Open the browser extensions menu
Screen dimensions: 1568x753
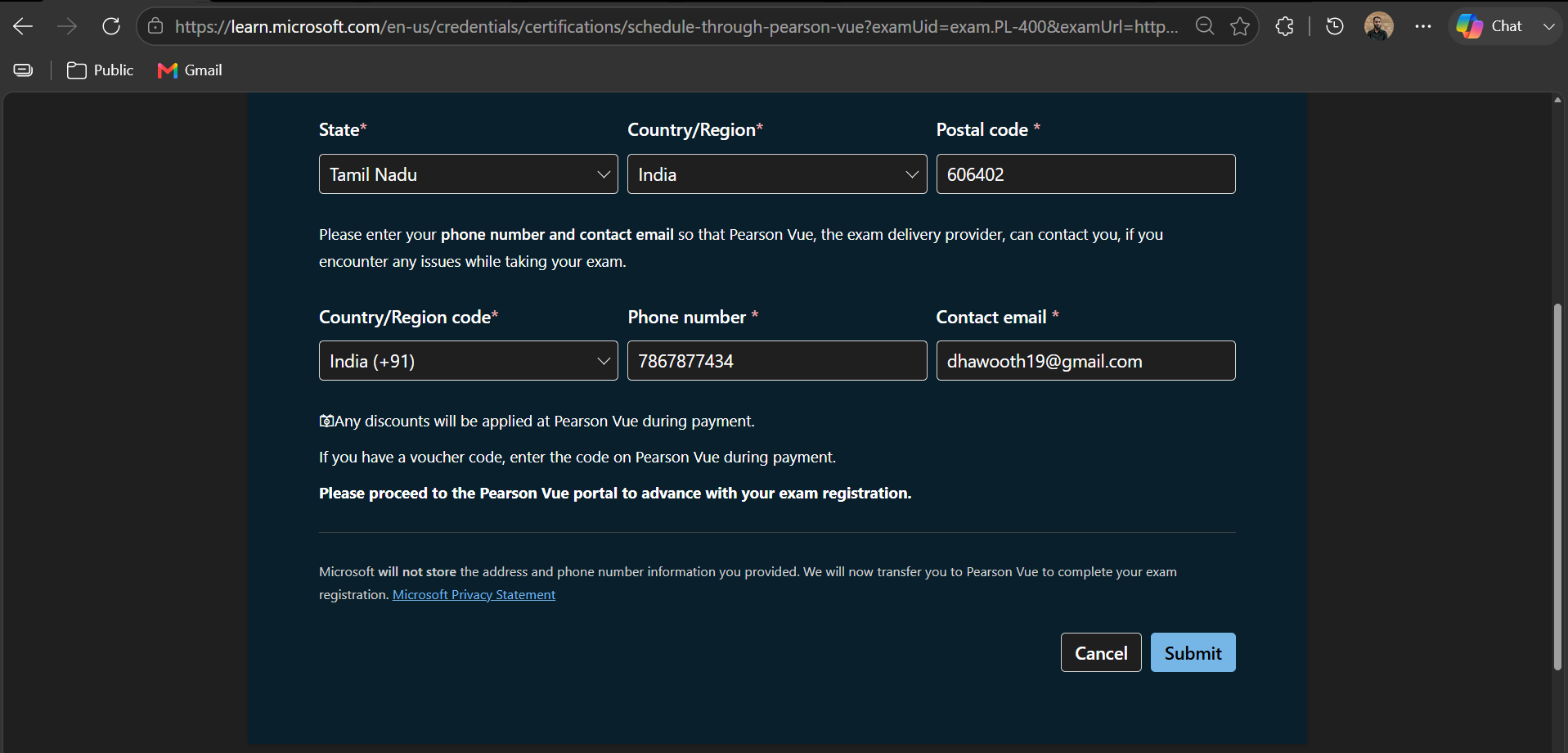point(1285,26)
